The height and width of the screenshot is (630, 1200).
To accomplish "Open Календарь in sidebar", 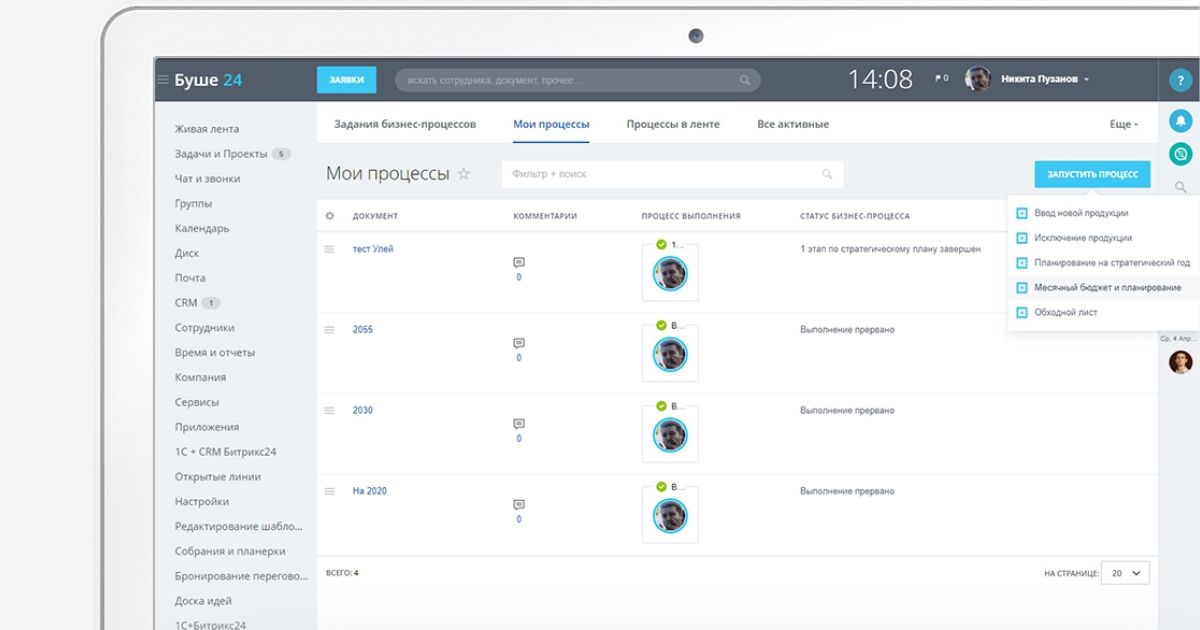I will click(202, 228).
